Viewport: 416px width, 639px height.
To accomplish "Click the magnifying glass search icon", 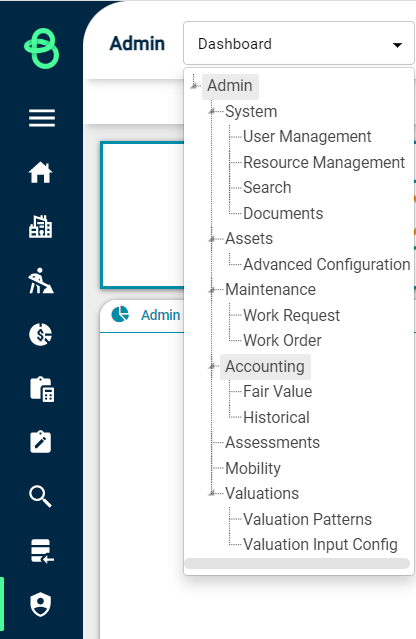I will pos(41,496).
